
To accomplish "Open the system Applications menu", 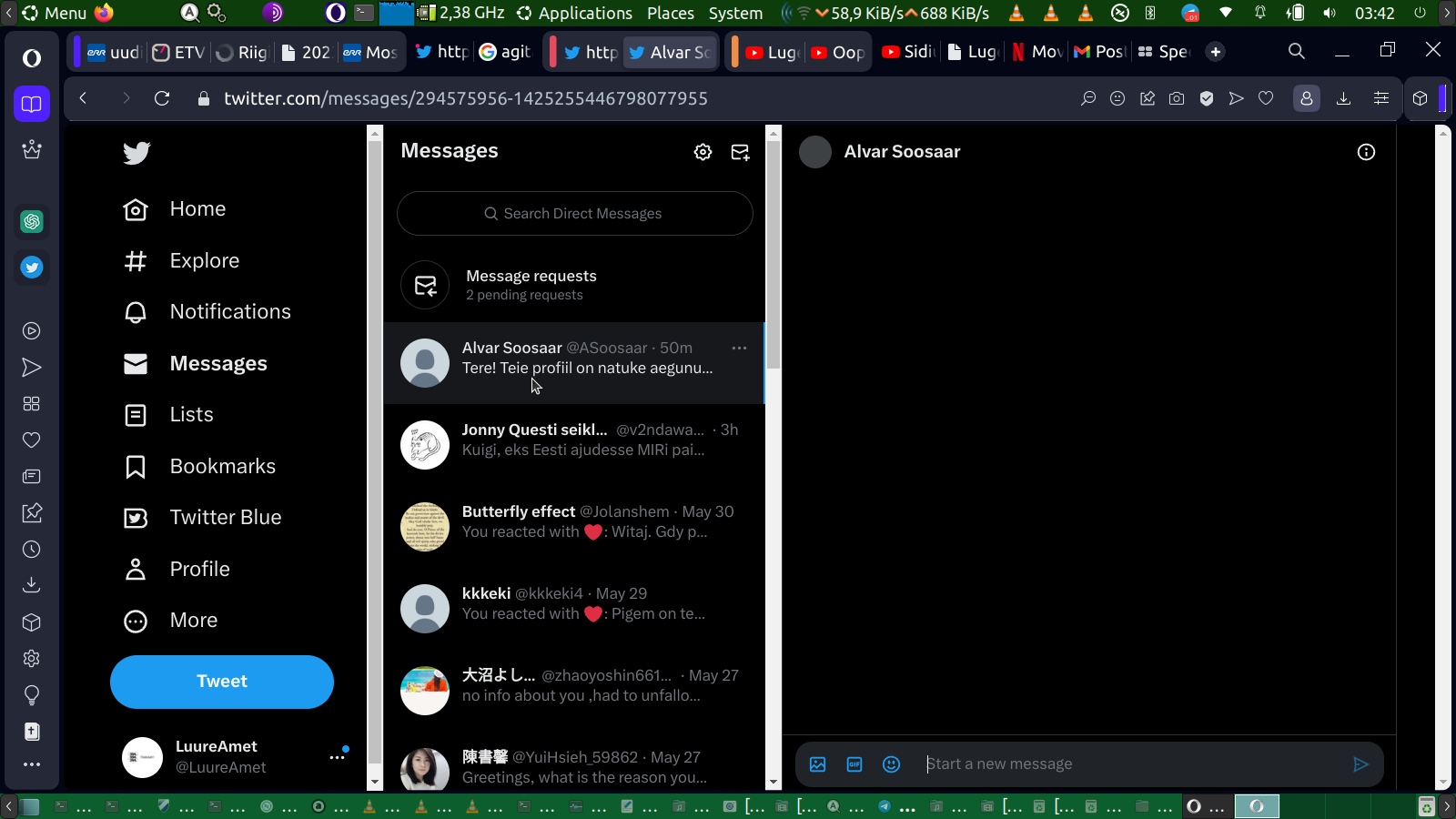I will [585, 13].
